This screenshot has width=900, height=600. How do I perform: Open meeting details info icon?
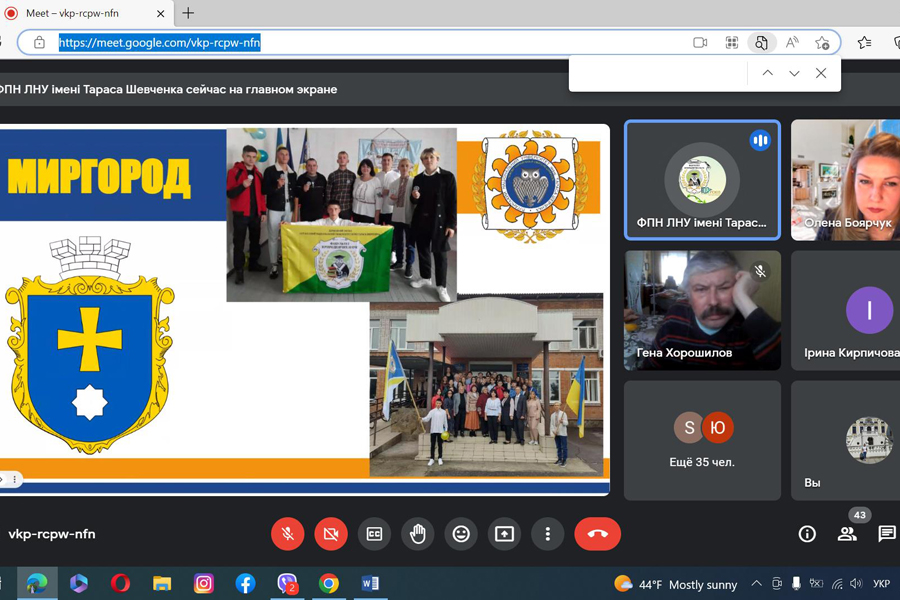tap(807, 534)
